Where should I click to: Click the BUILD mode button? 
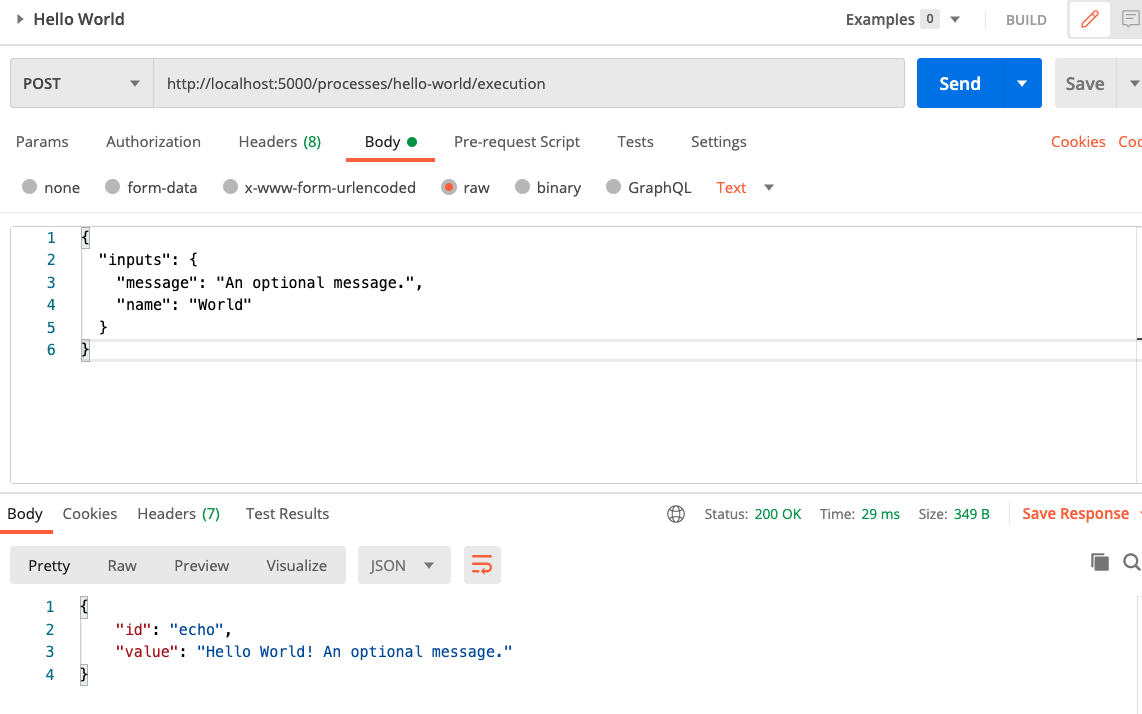point(1026,20)
